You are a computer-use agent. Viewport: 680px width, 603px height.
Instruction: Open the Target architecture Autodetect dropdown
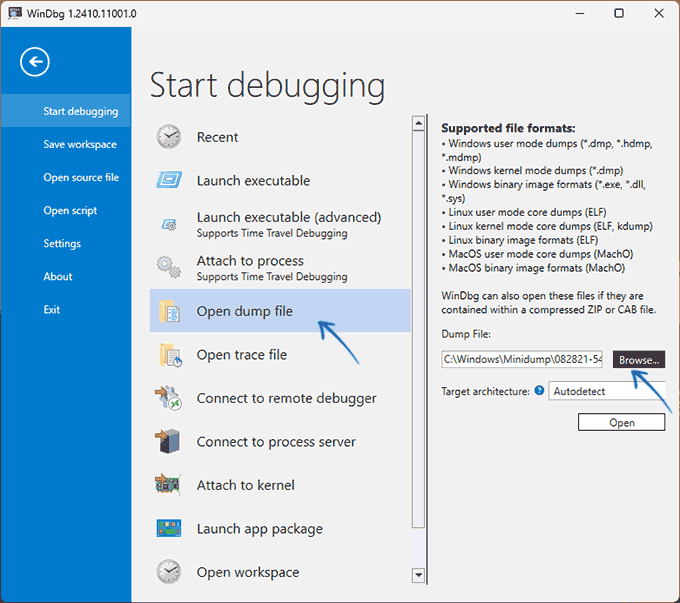(x=606, y=391)
